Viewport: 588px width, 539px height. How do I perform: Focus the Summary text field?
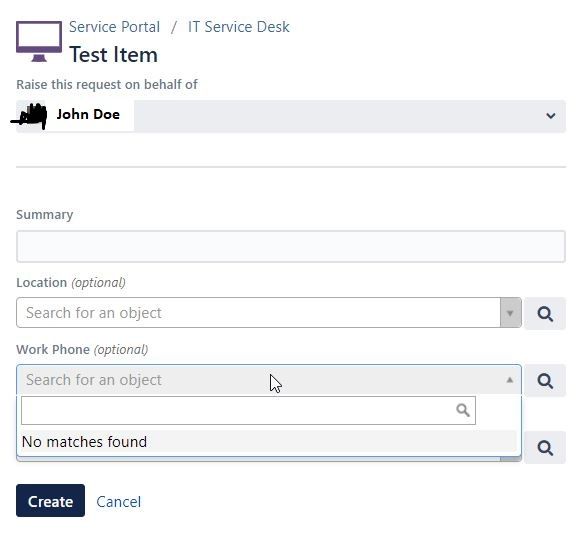291,246
